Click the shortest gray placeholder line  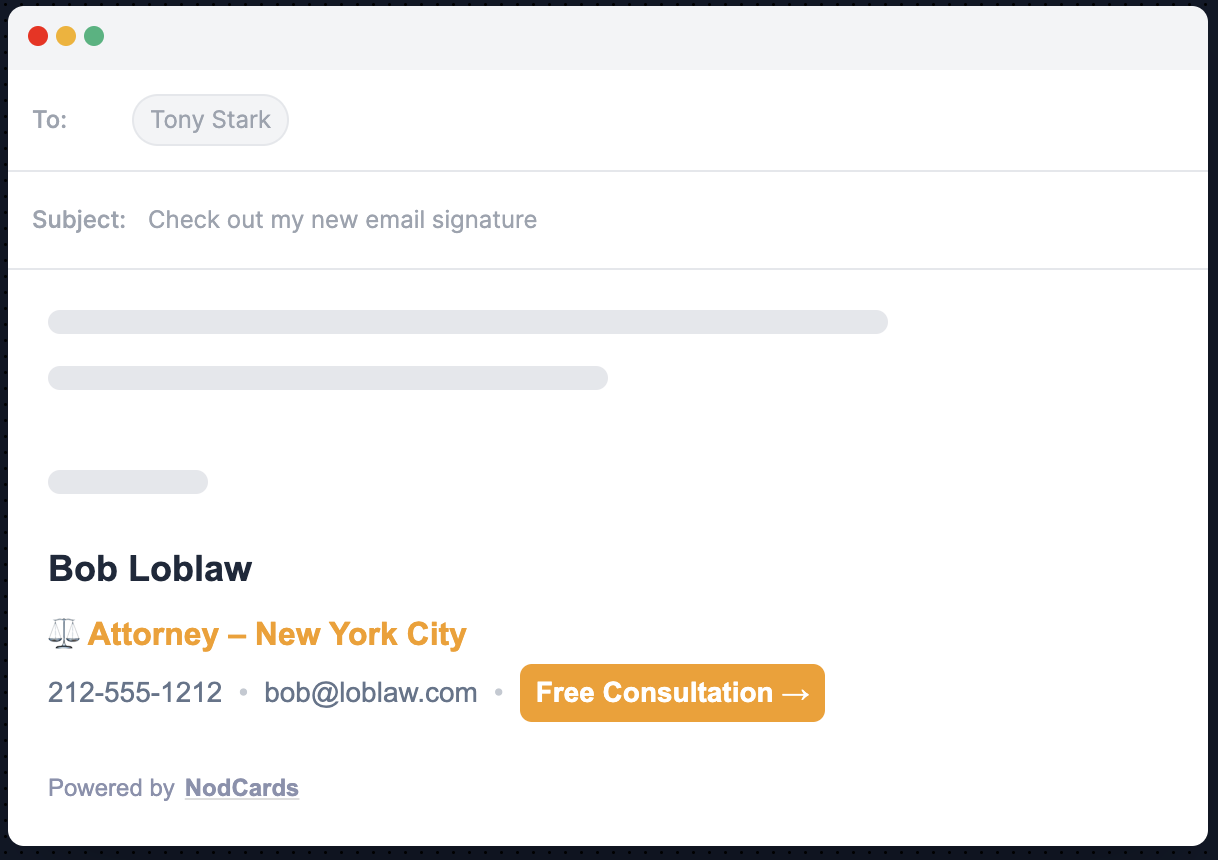click(128, 482)
